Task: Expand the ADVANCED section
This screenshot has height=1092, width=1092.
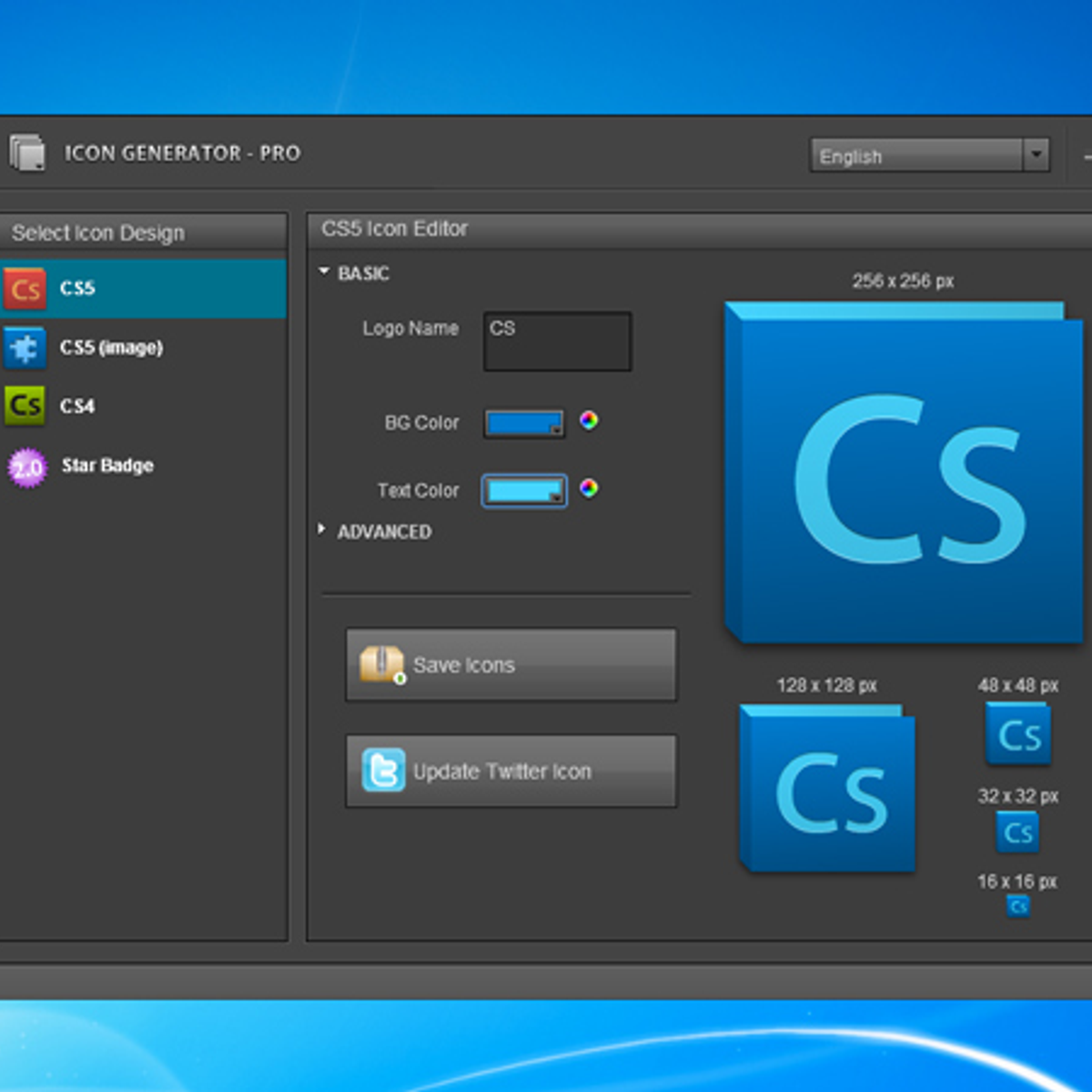Action: pos(322,530)
